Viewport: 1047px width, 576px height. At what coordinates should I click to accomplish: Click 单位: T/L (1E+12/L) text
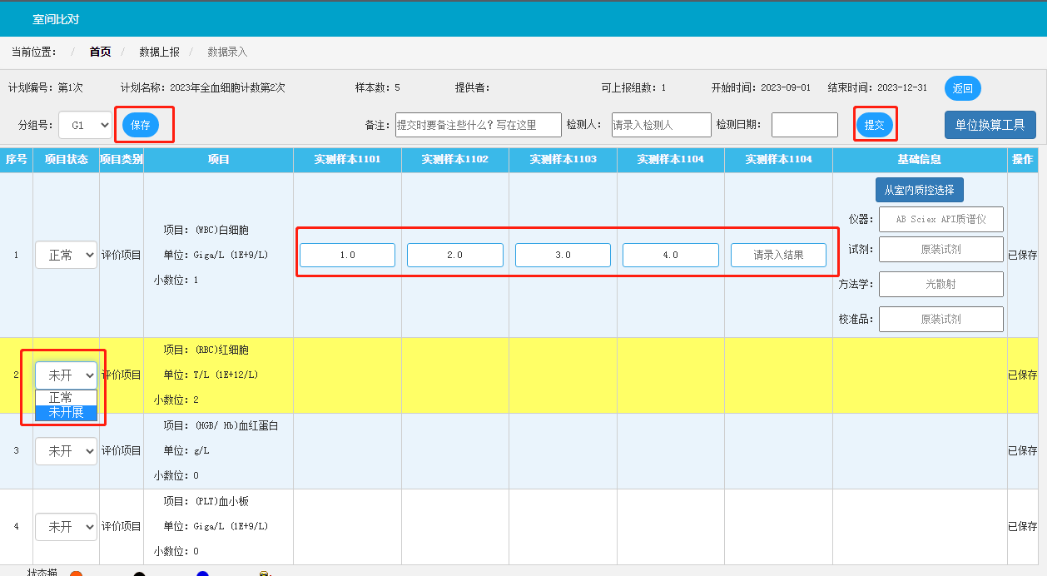click(211, 375)
